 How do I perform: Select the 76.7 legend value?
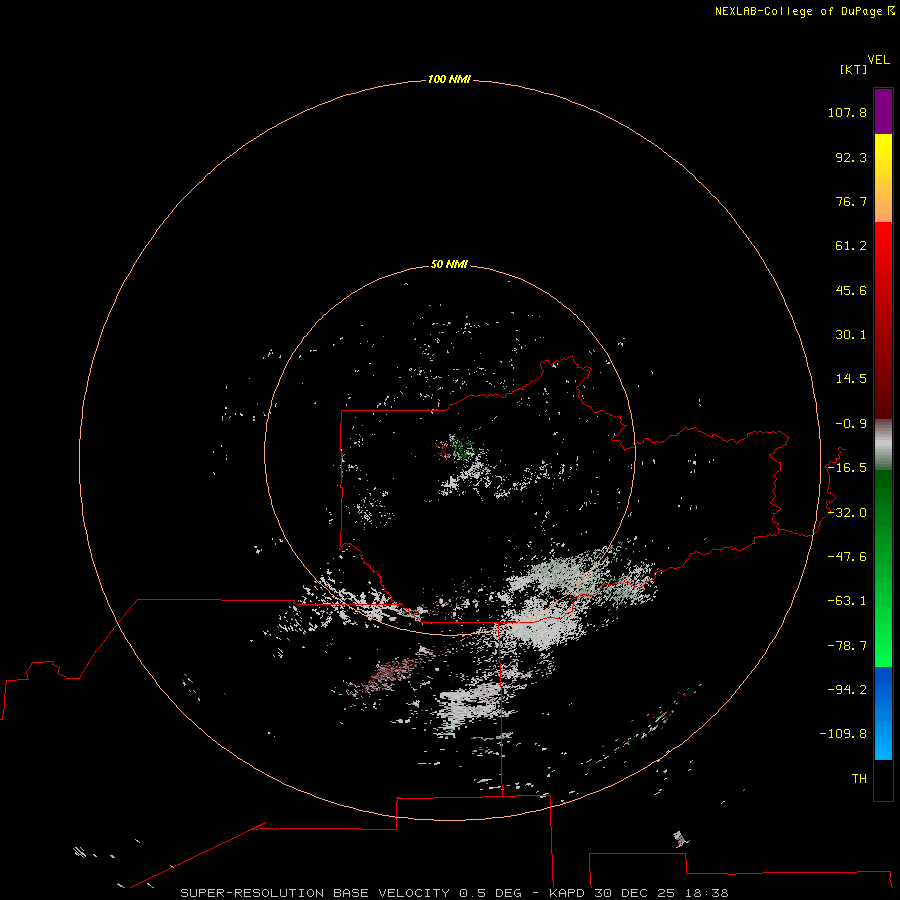click(851, 201)
